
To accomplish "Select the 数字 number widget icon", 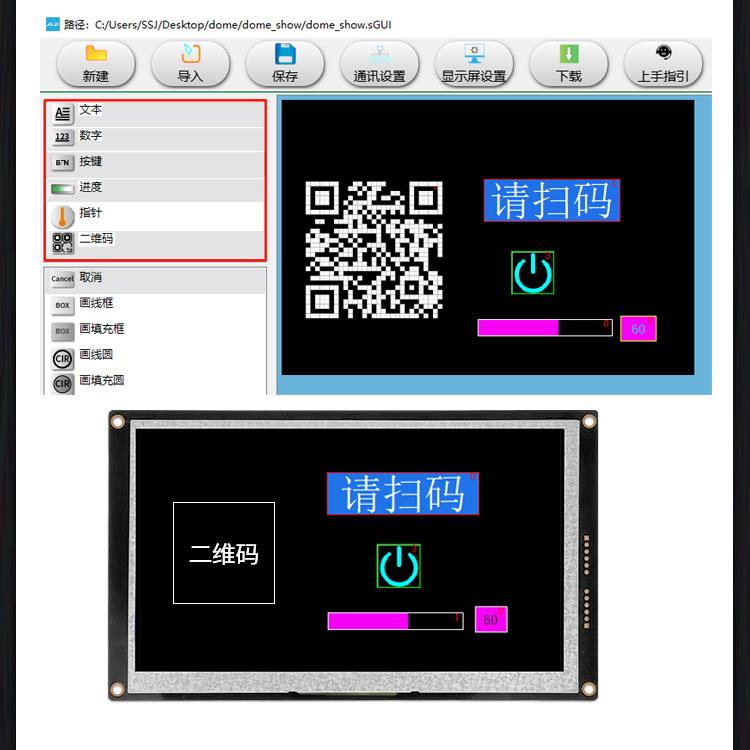I will tap(63, 137).
